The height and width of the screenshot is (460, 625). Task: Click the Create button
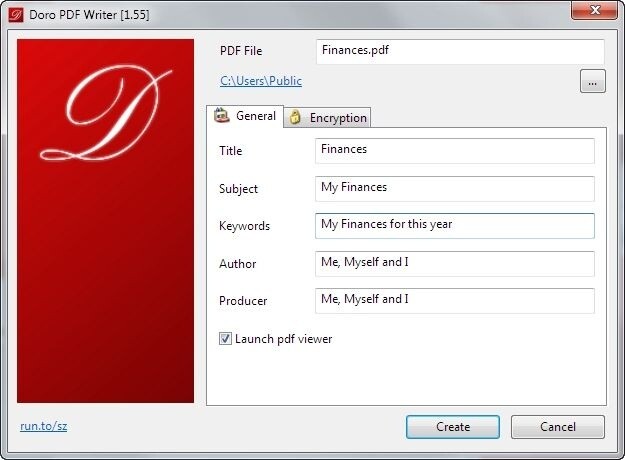pos(452,427)
